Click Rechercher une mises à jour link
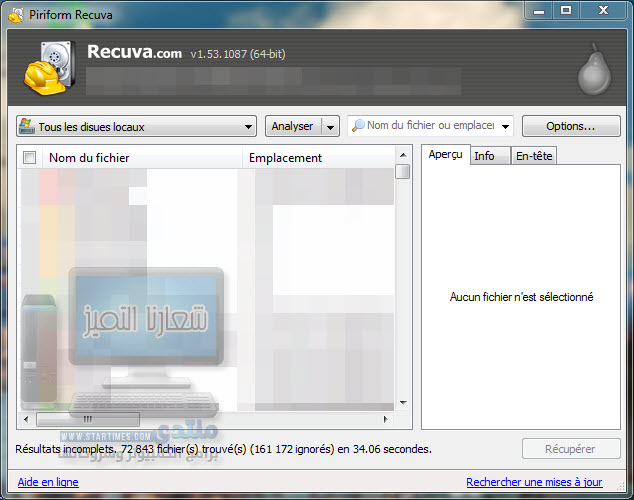Viewport: 634px width, 500px height. [x=534, y=482]
